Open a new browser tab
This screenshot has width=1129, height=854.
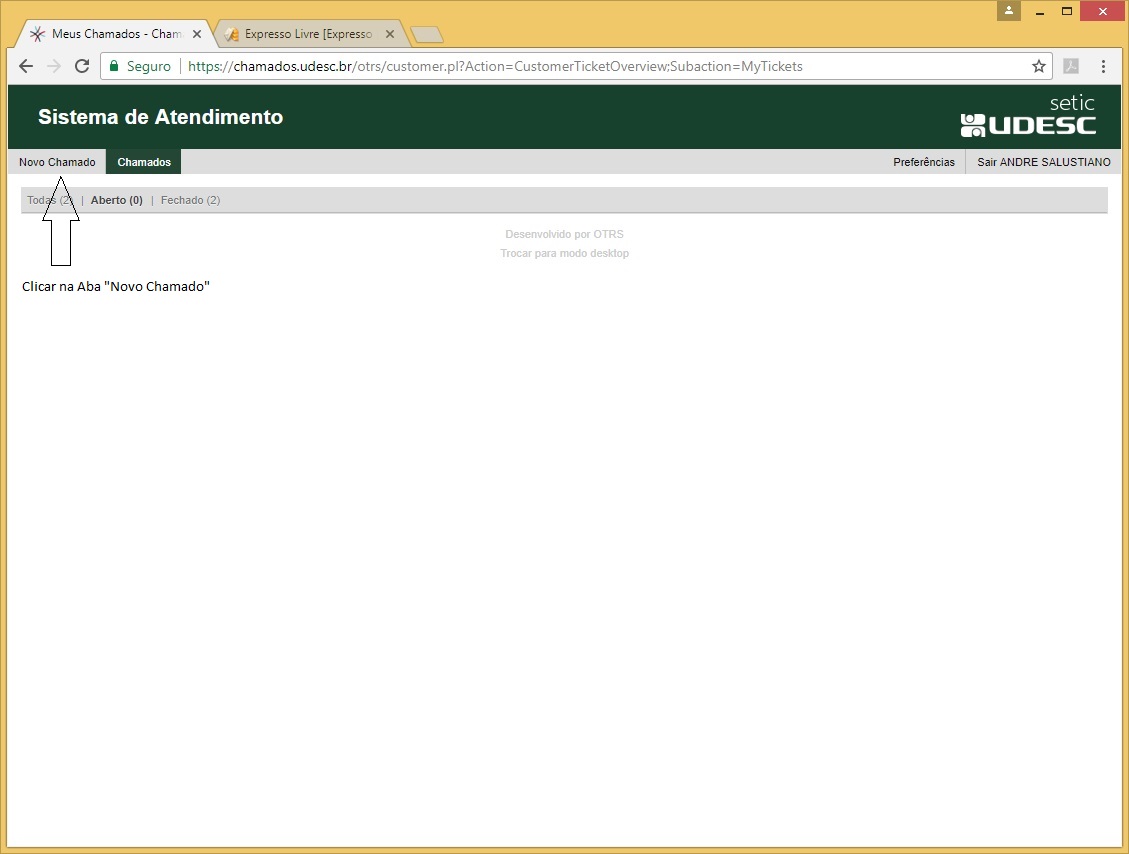click(427, 35)
